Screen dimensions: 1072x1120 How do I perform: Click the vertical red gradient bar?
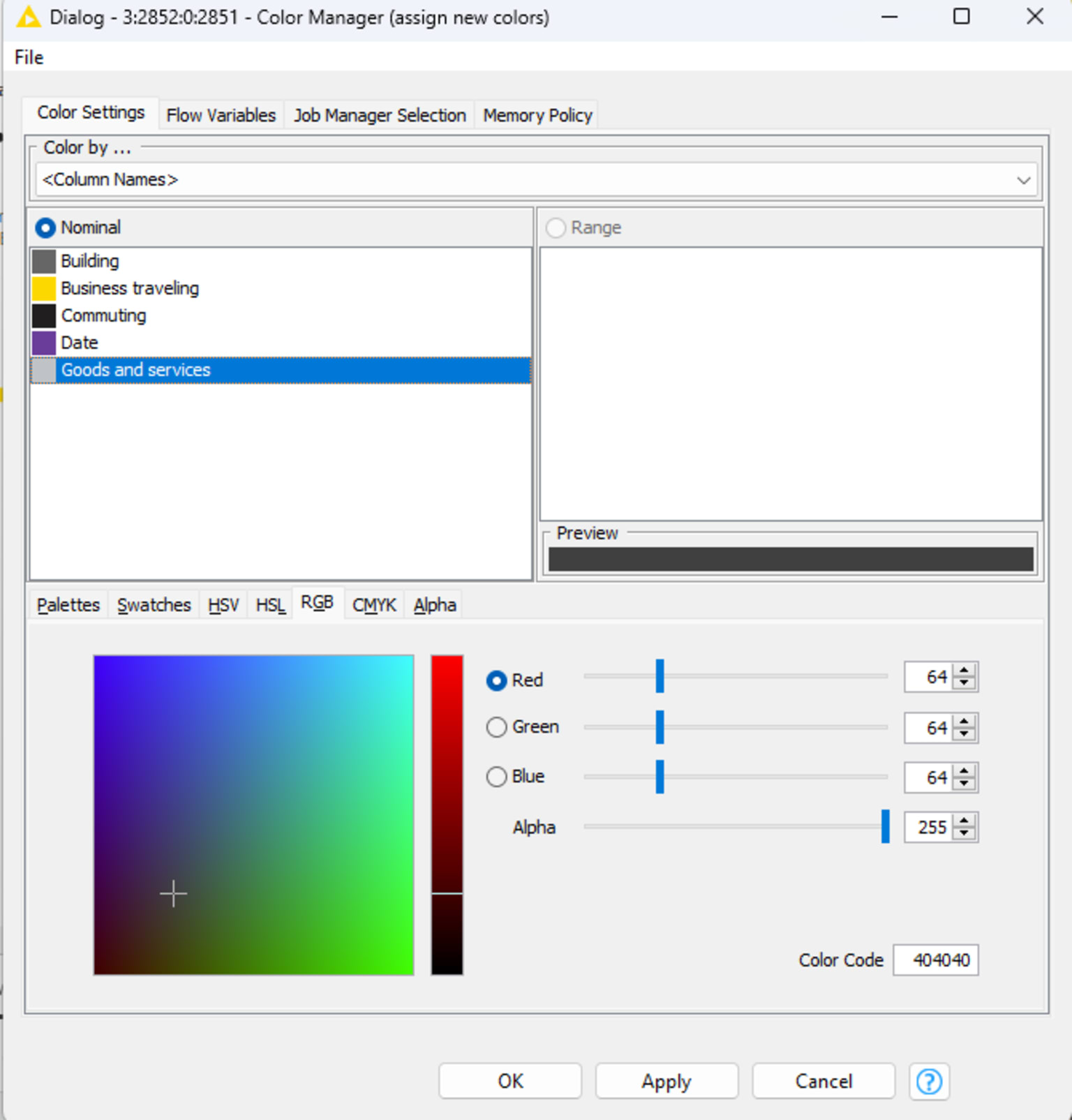pos(447,814)
